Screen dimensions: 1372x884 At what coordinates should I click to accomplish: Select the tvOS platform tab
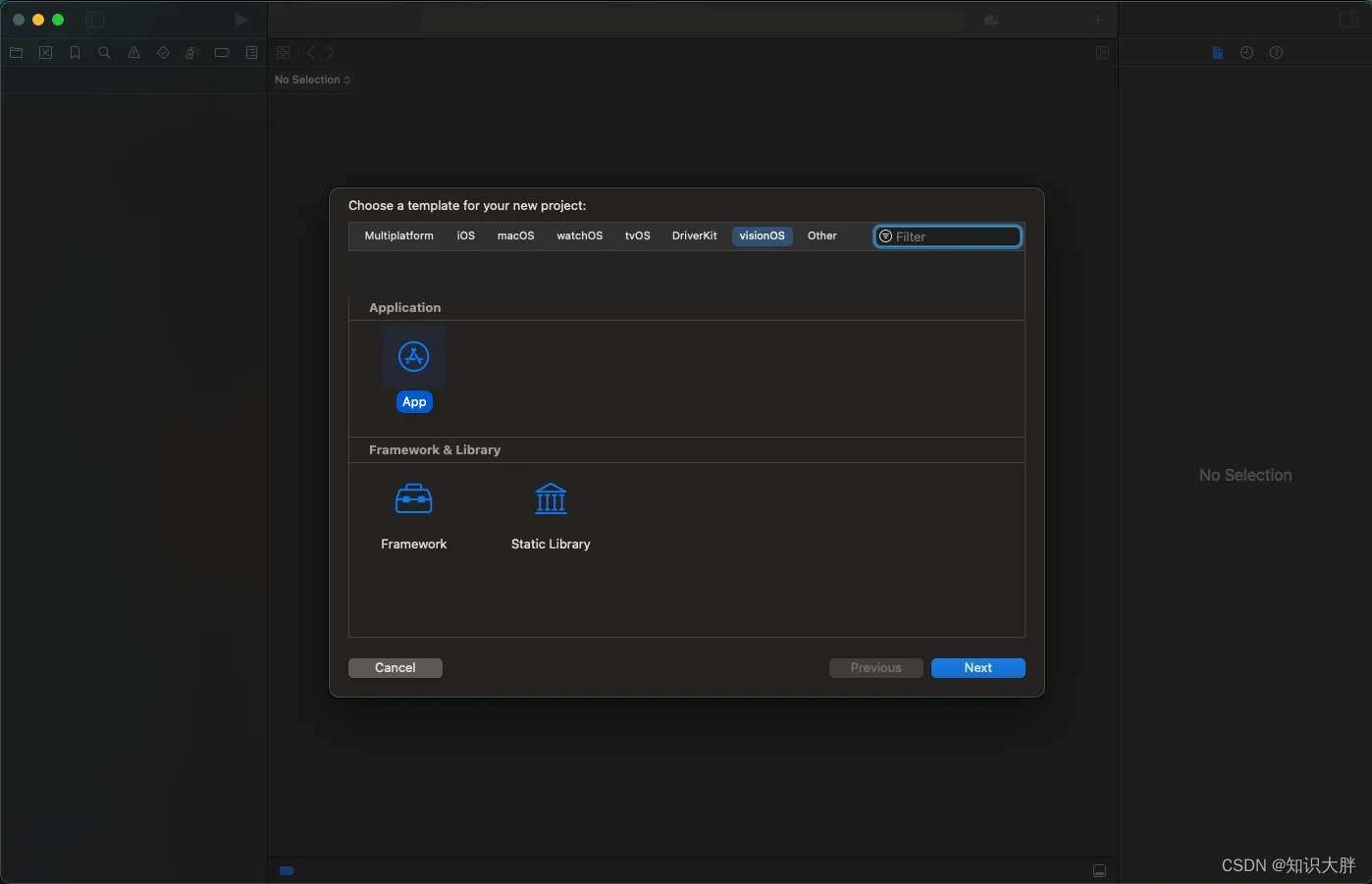pyautogui.click(x=638, y=235)
